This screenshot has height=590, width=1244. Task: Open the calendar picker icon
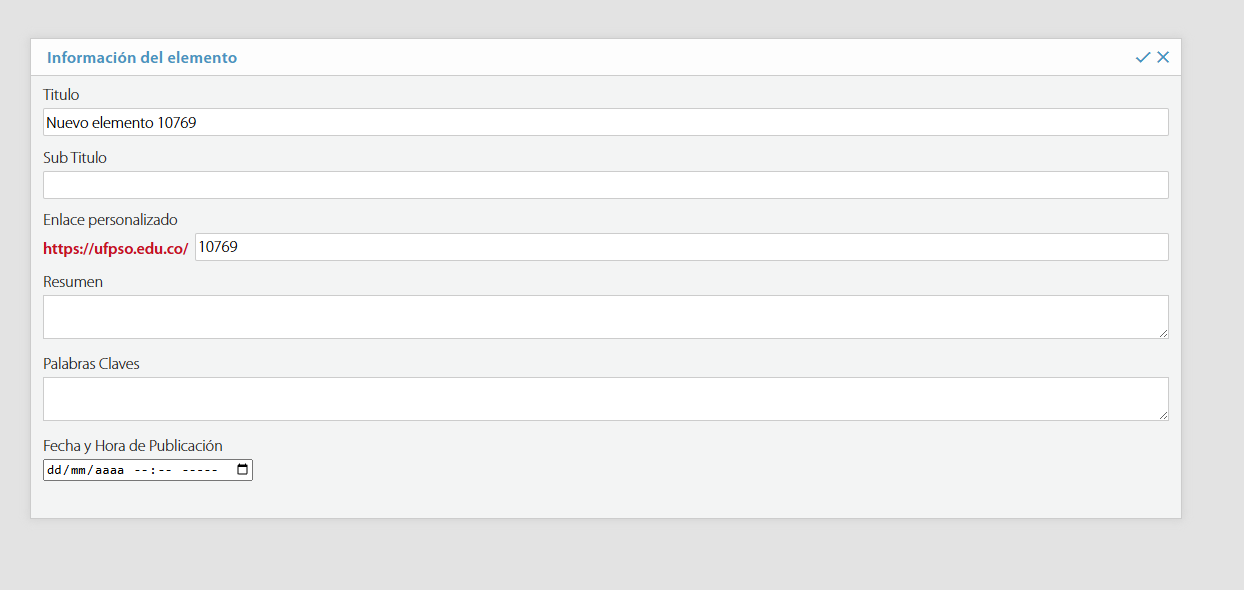click(x=242, y=470)
